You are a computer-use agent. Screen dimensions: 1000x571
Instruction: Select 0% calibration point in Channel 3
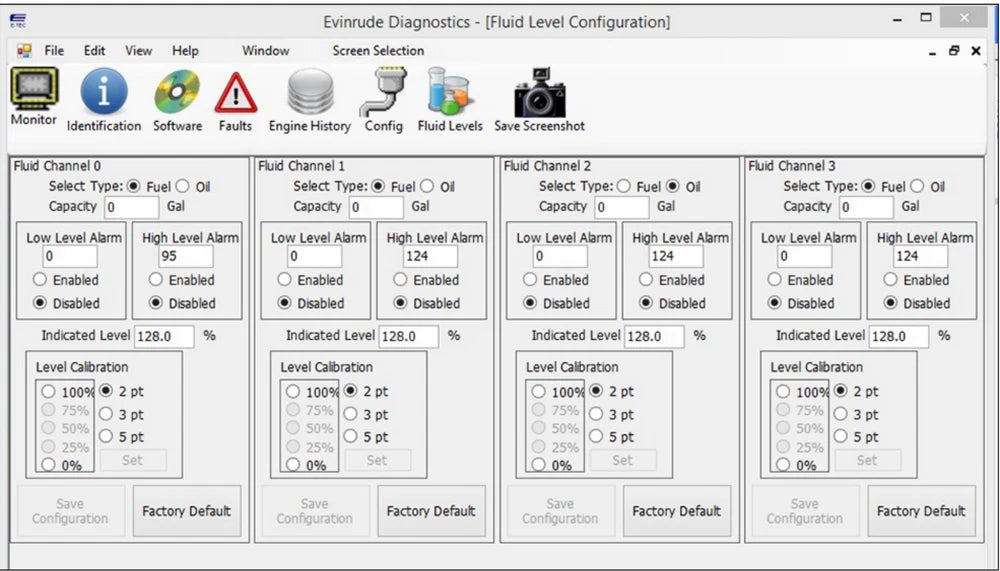coord(783,465)
